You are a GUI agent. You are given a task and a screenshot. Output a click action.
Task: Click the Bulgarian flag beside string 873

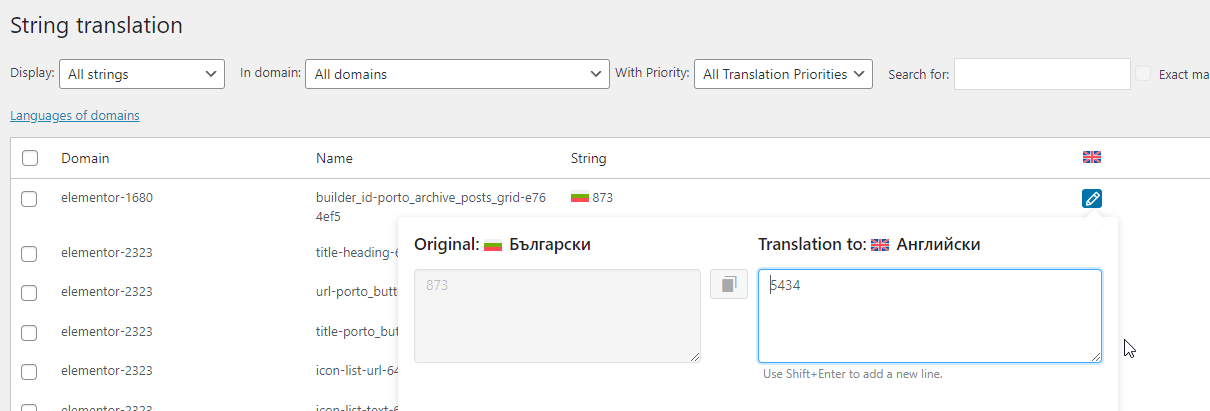(580, 198)
